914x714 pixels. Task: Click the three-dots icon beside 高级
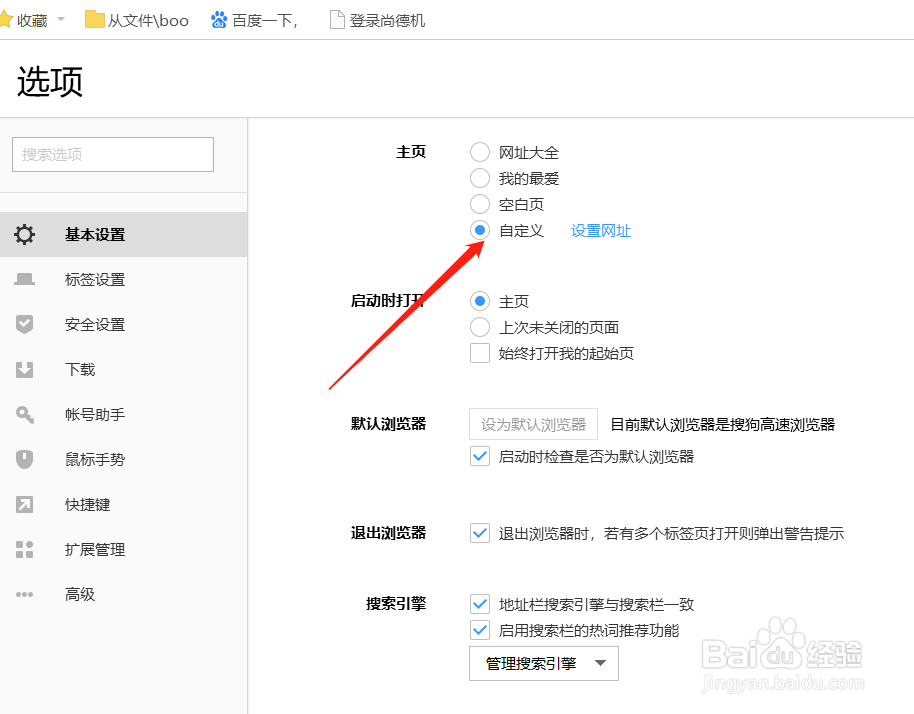(x=24, y=595)
